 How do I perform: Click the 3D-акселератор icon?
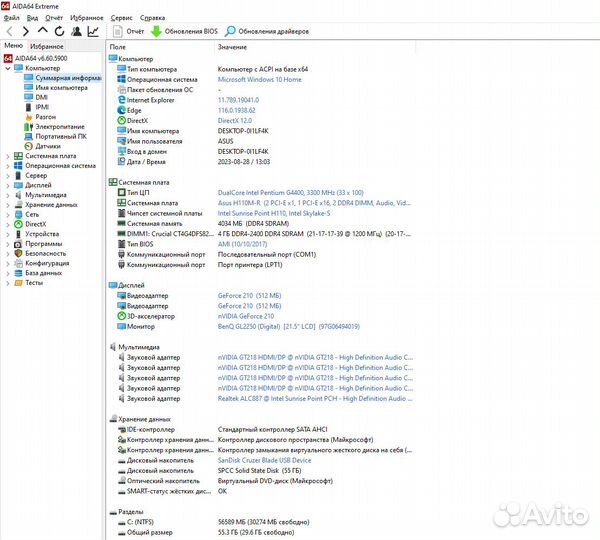[122, 316]
